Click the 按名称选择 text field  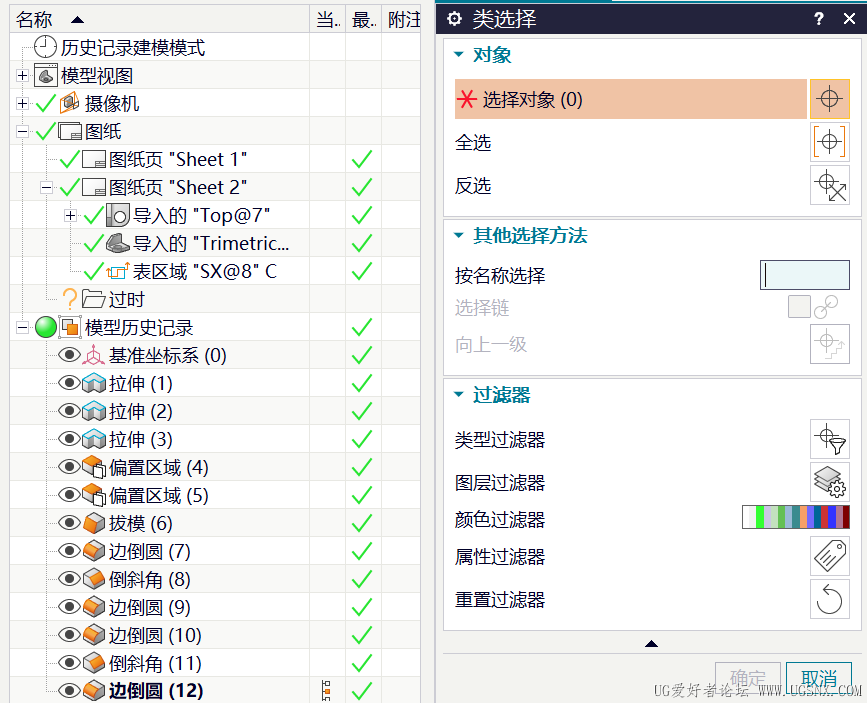click(805, 275)
